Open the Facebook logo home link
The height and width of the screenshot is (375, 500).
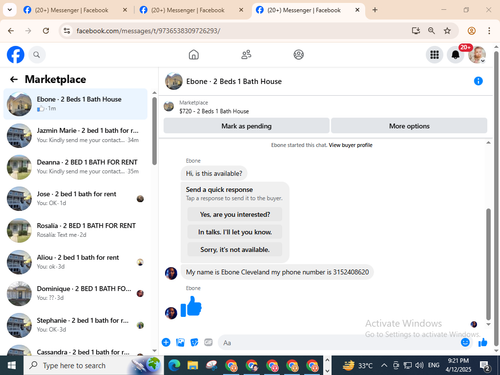coord(15,54)
